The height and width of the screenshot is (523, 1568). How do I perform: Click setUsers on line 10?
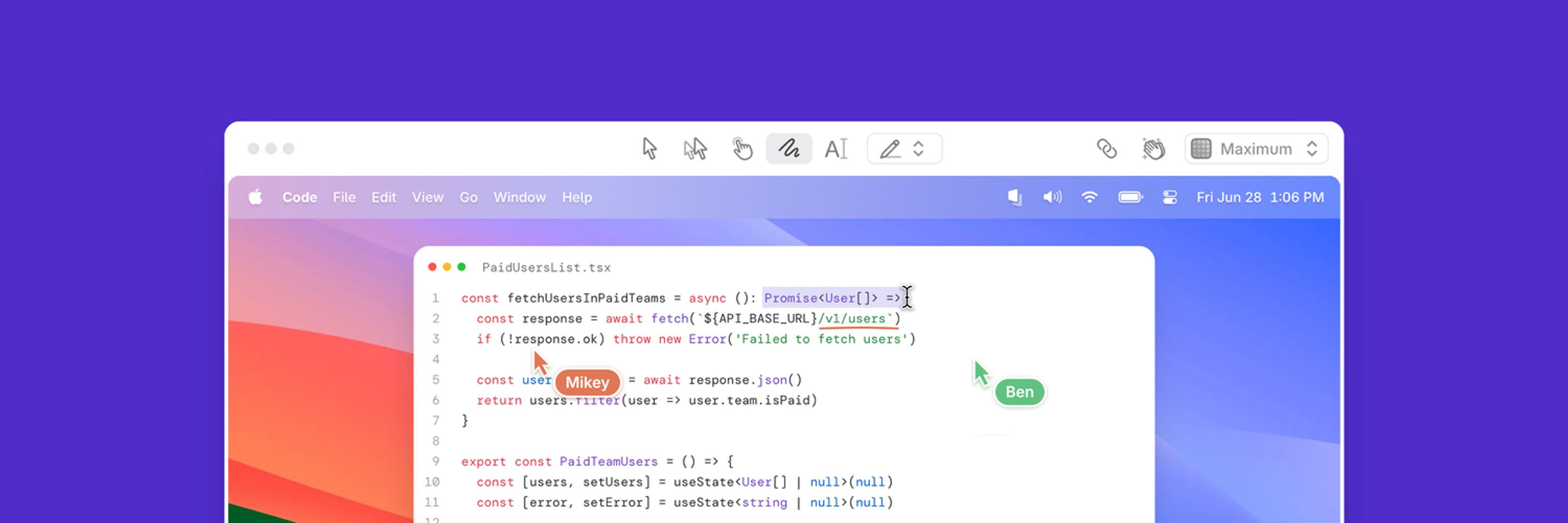tap(613, 482)
